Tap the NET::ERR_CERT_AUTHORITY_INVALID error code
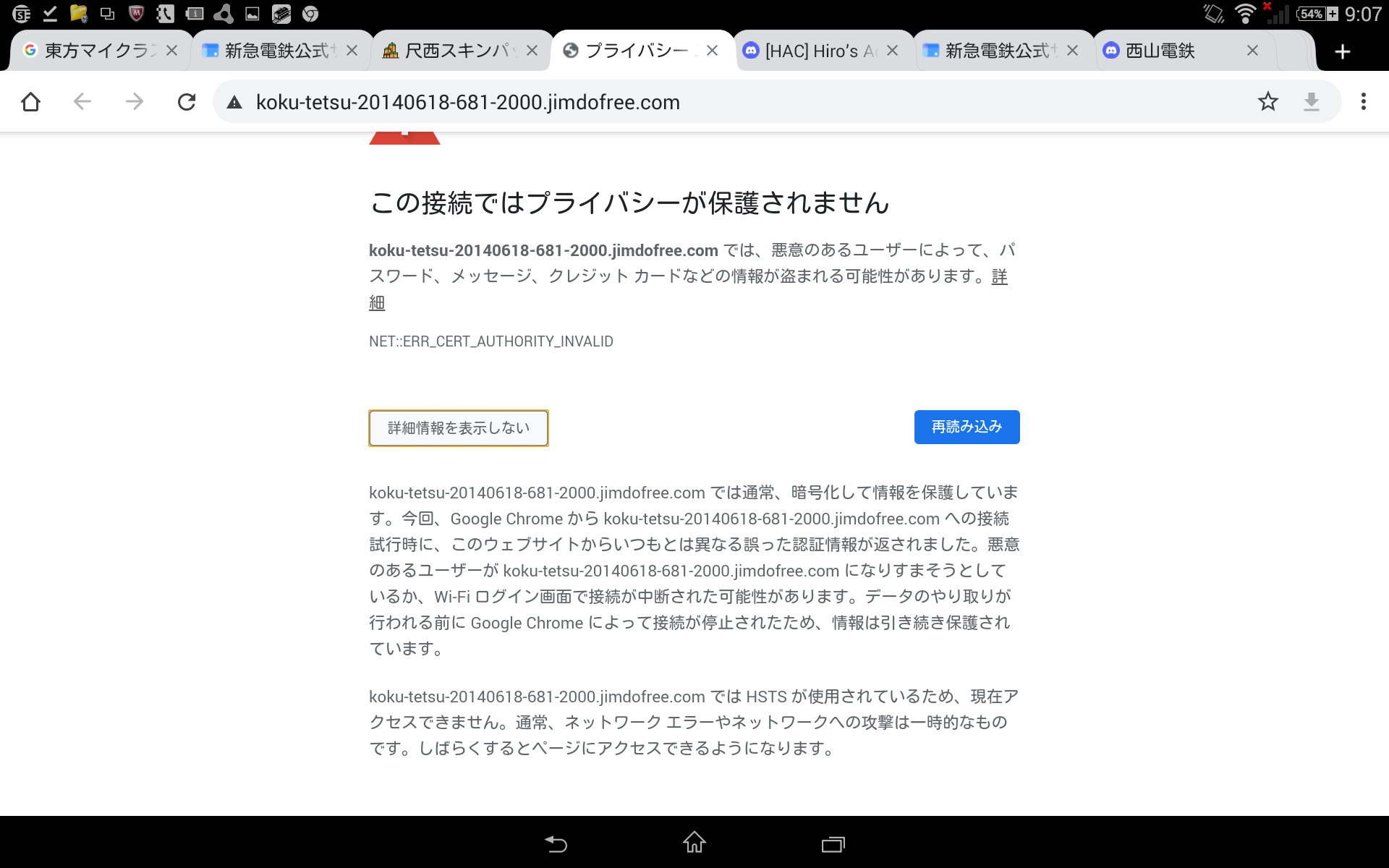Image resolution: width=1389 pixels, height=868 pixels. coord(490,341)
